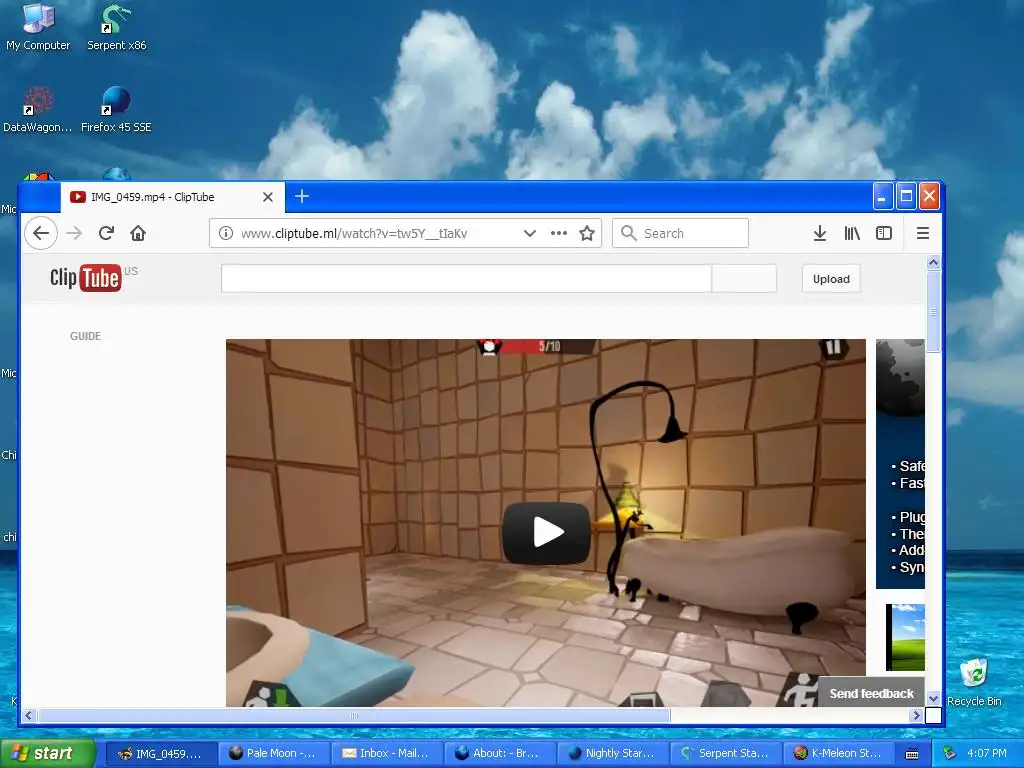Screen dimensions: 1024x768
Task: Switch to IMG_0459 taskbar window
Action: (x=162, y=753)
